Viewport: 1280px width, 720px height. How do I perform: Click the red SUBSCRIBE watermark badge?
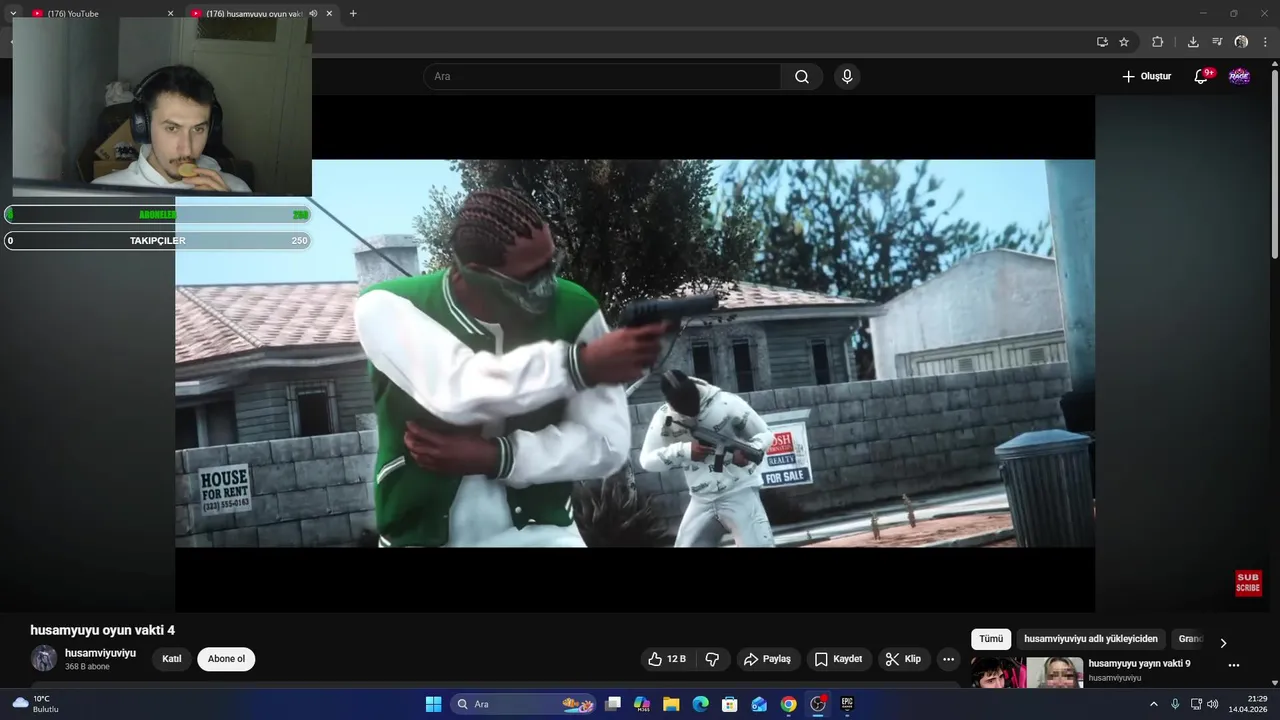point(1248,583)
